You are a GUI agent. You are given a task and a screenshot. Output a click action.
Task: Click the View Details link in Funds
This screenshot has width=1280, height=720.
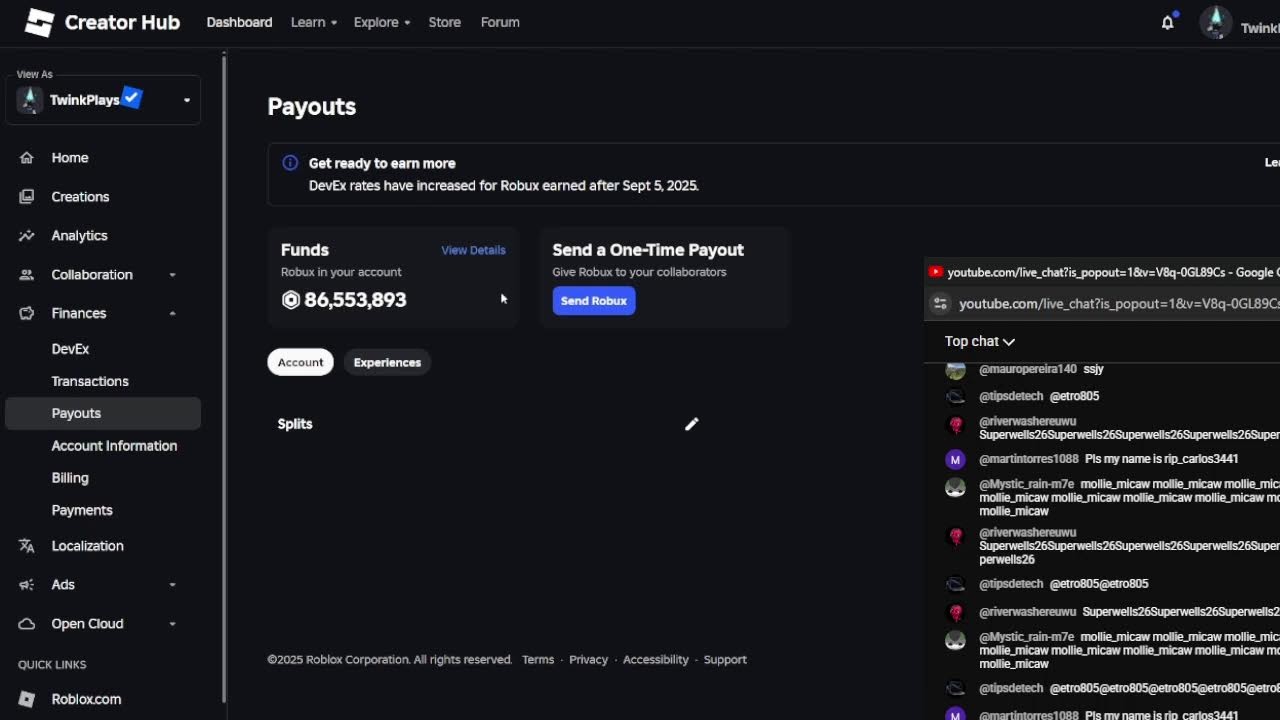473,250
